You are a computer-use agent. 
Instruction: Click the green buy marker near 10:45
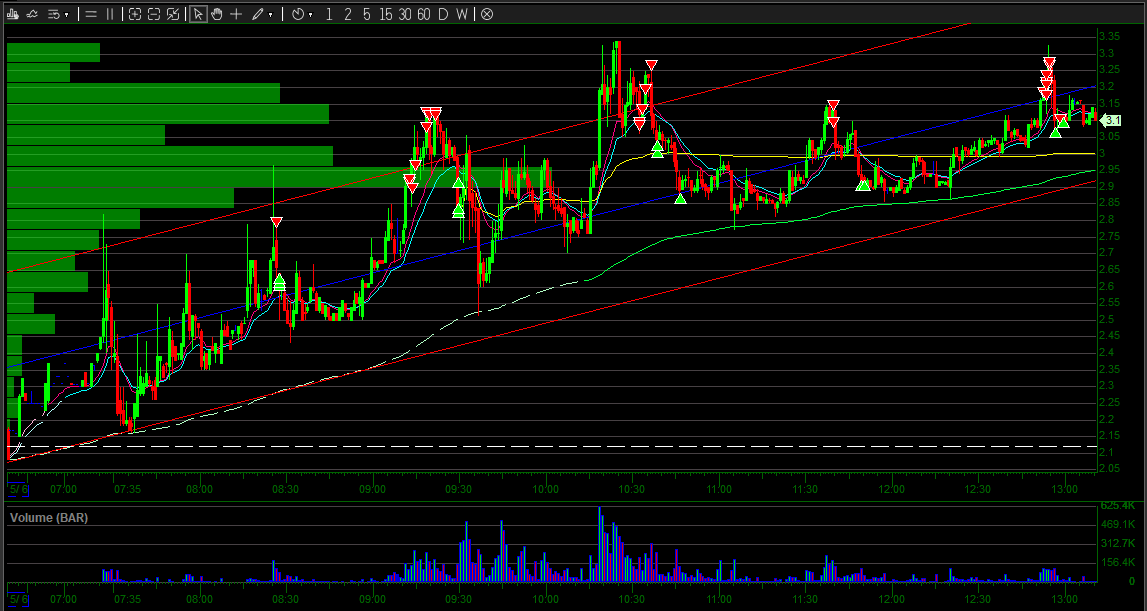click(x=680, y=198)
